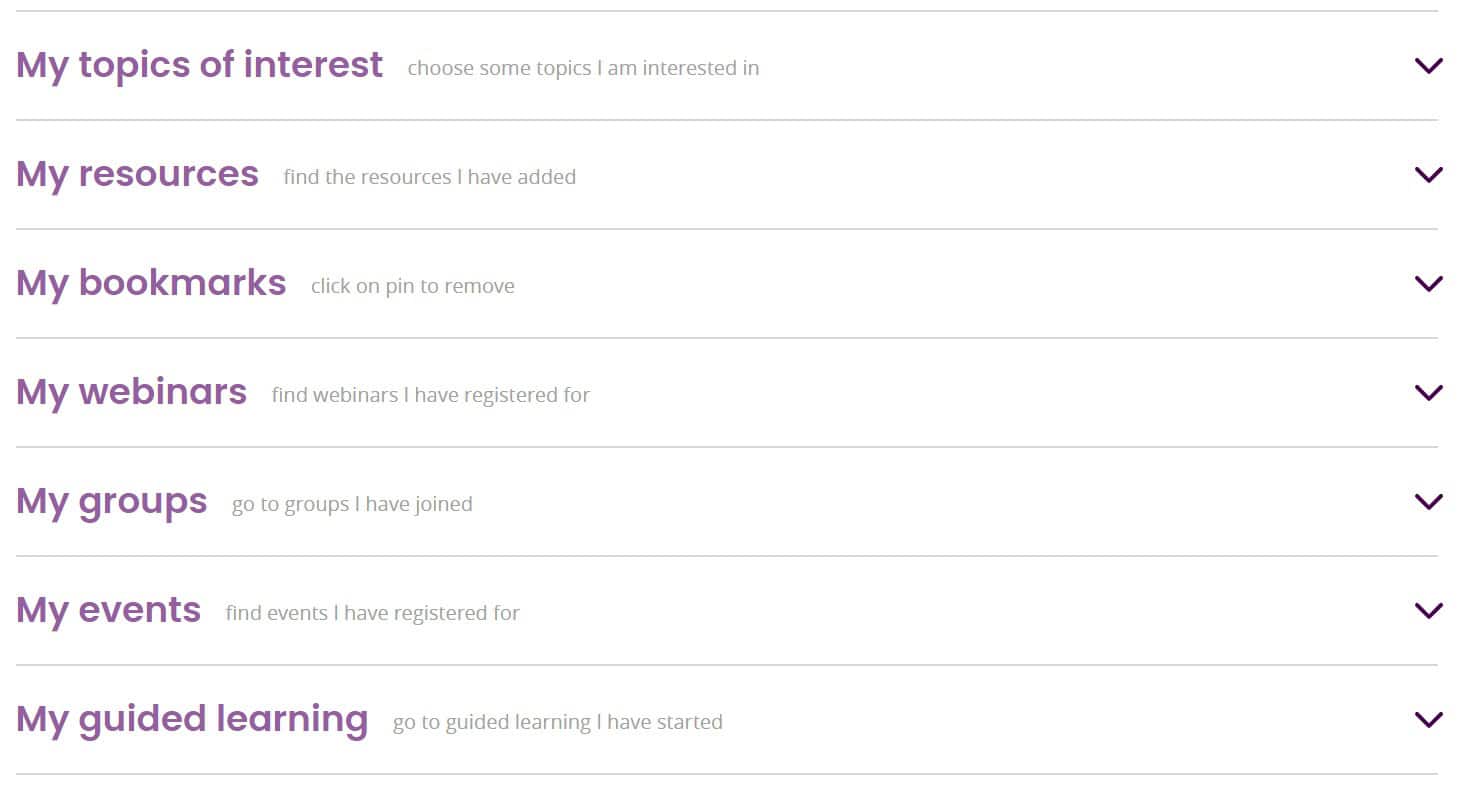1476x787 pixels.
Task: Click "find webinars I have registered for" text
Action: click(x=430, y=395)
